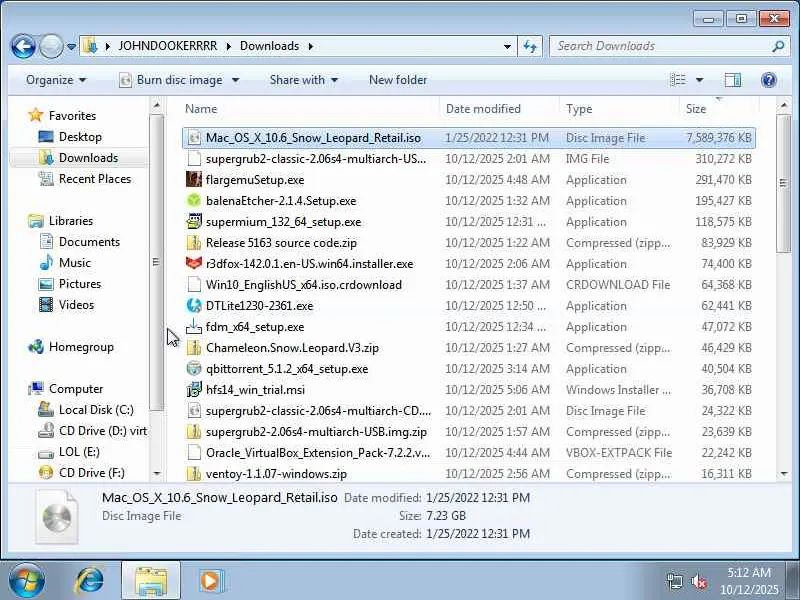This screenshot has height=600, width=800.
Task: Select JOHNDOOKERRRR in the address breadcrumb
Action: pyautogui.click(x=167, y=46)
